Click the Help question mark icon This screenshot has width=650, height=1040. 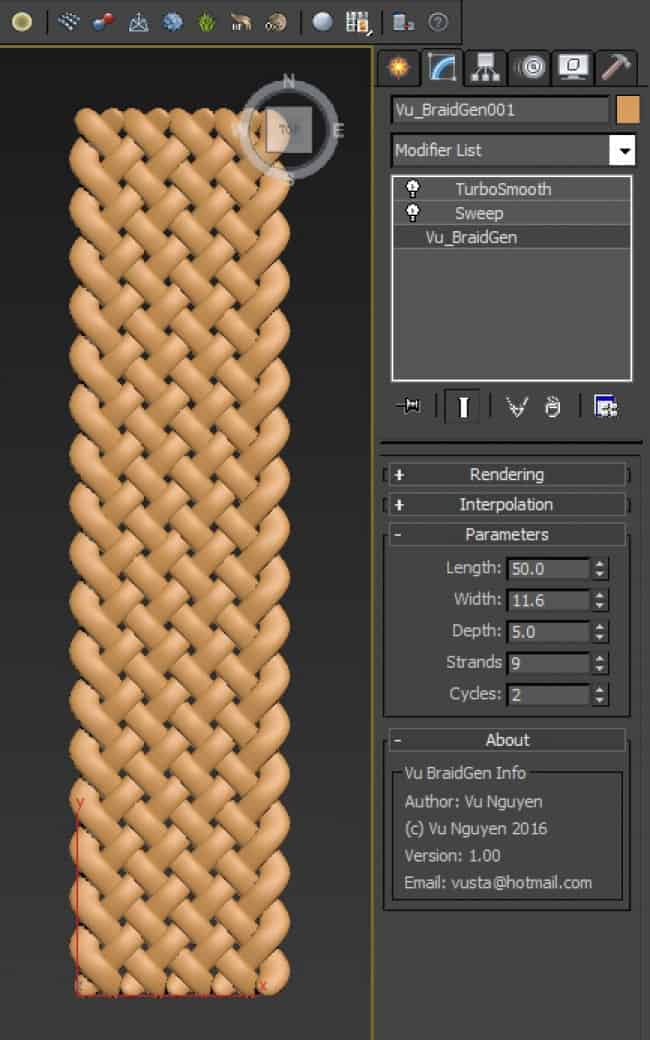tap(438, 21)
